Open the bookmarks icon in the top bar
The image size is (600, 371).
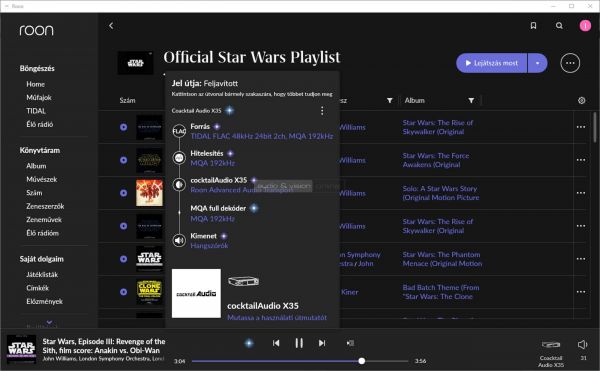tap(533, 26)
